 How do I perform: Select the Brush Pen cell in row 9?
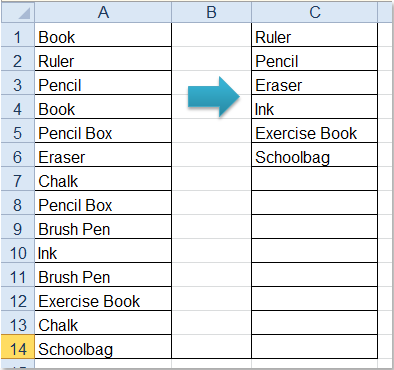103,227
